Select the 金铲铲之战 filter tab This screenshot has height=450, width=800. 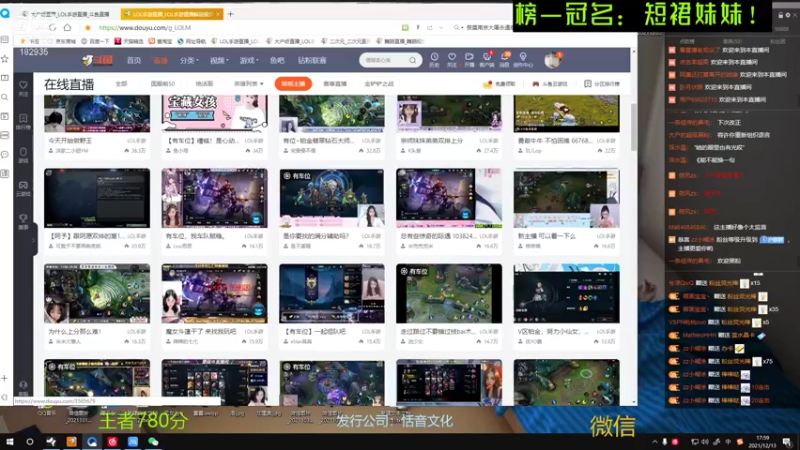(379, 84)
